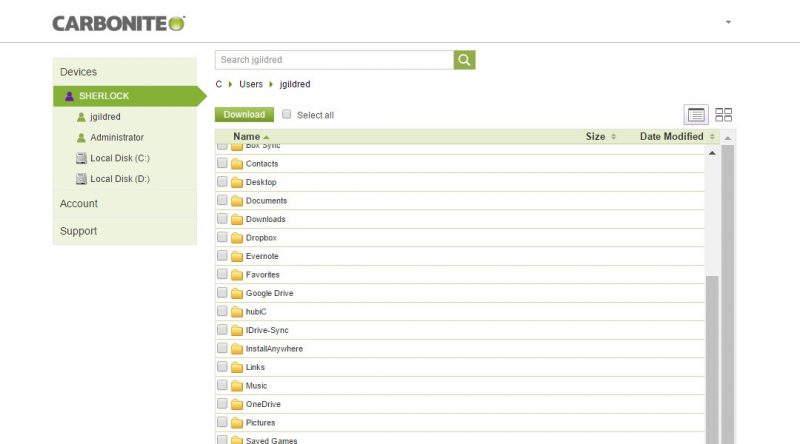800x444 pixels.
Task: Click the green search magnifier button
Action: [464, 60]
